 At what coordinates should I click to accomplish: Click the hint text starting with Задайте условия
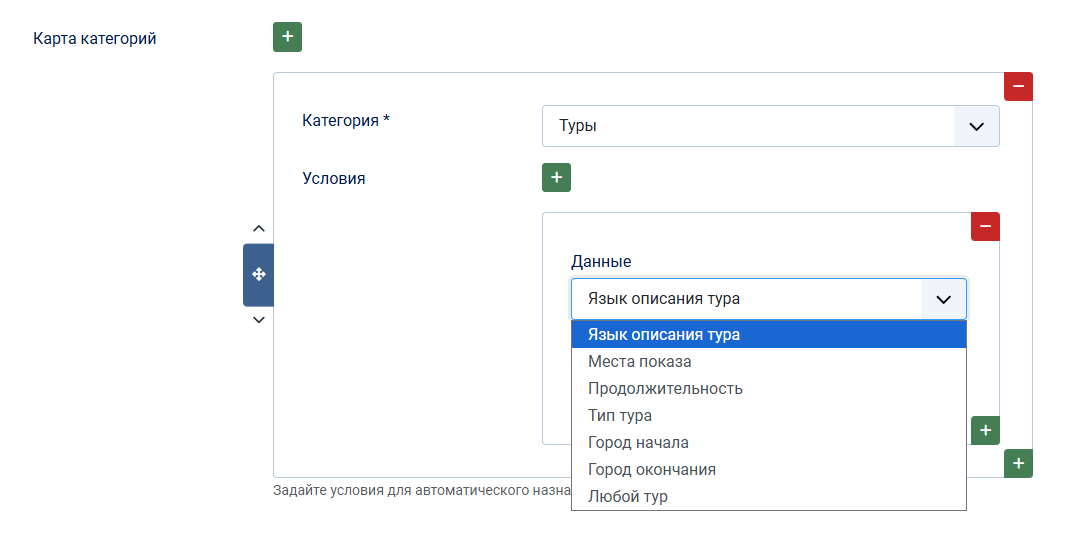coord(422,490)
